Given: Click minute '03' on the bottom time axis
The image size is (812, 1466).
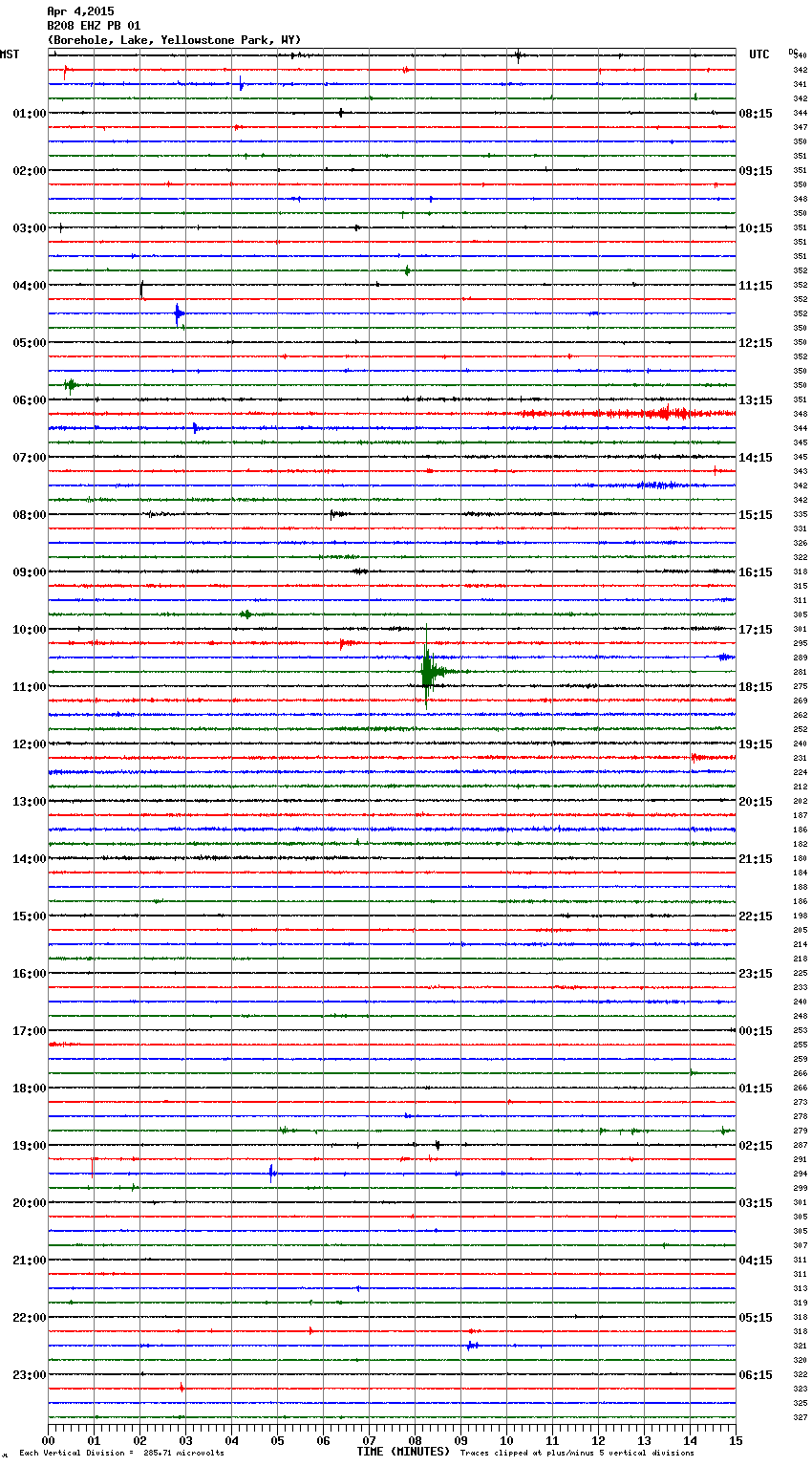Looking at the screenshot, I should 185,1439.
